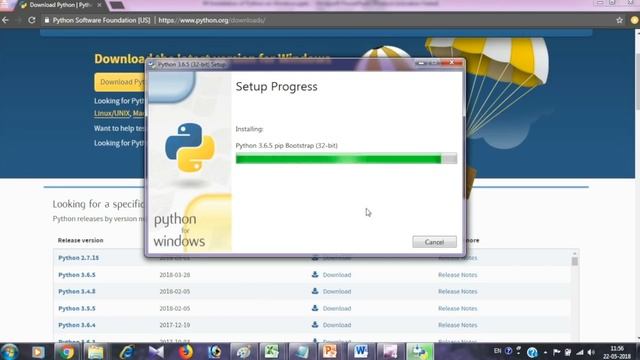
Task: Open a new browser tab
Action: 116,5
